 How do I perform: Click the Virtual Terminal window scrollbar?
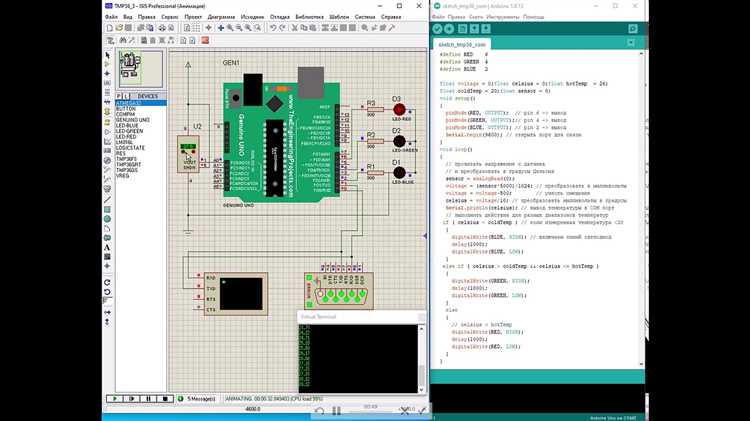coord(421,359)
